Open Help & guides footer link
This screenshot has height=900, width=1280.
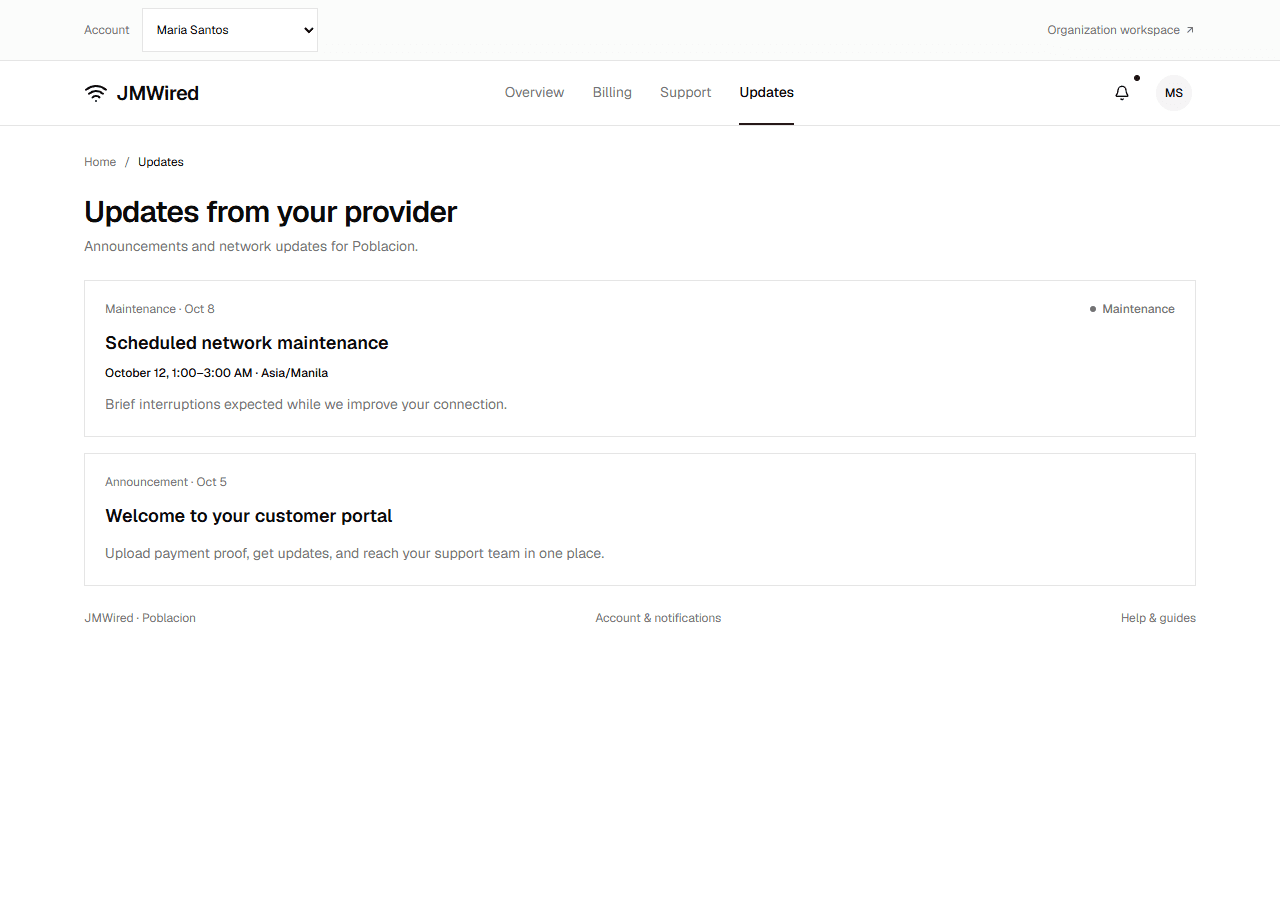coord(1158,618)
